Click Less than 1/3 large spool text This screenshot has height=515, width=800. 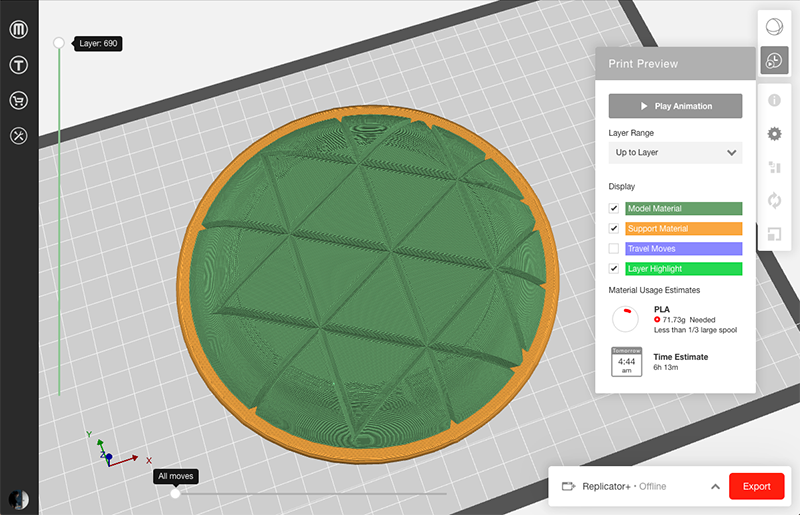(x=695, y=330)
